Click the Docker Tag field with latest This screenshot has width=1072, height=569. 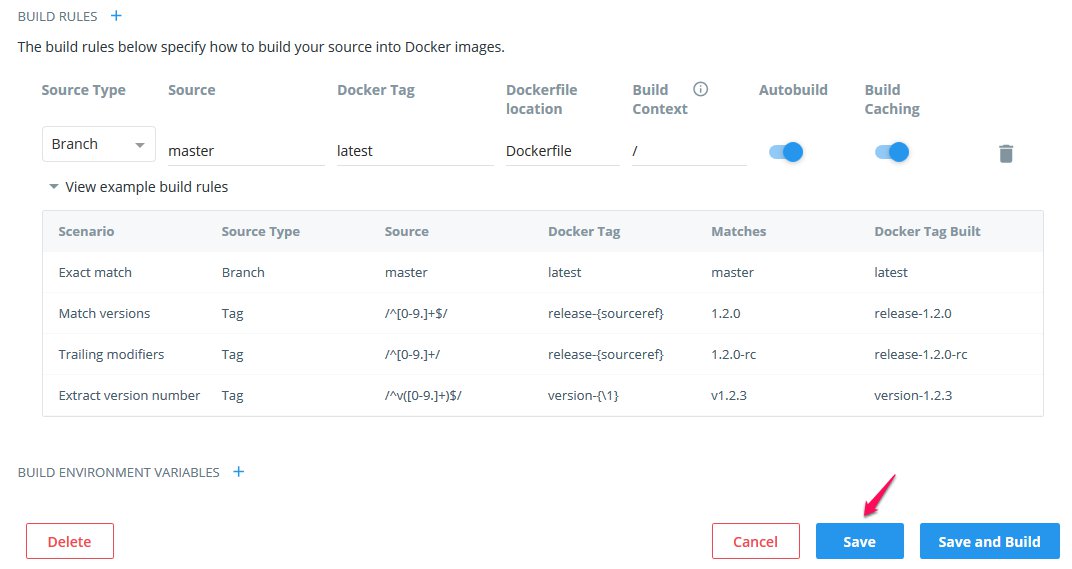(414, 151)
